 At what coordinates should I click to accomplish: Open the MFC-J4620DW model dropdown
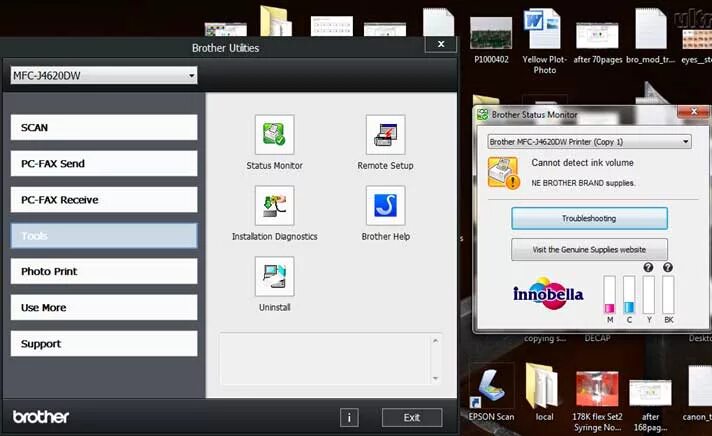[x=104, y=75]
